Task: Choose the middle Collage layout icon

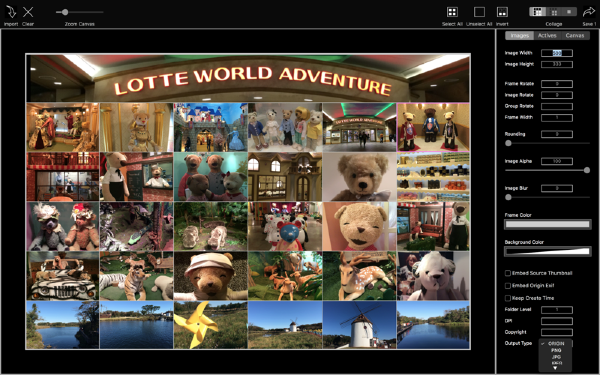Action: (x=554, y=12)
